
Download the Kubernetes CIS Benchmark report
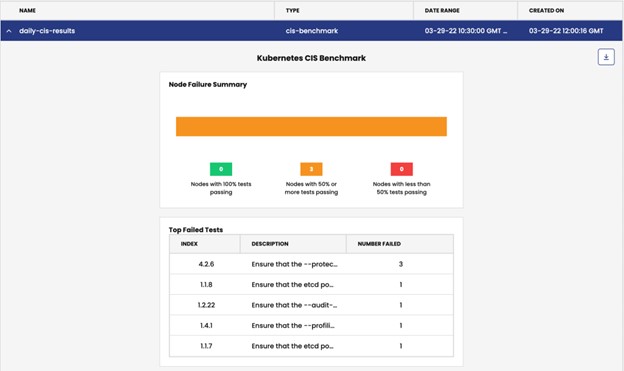click(606, 57)
